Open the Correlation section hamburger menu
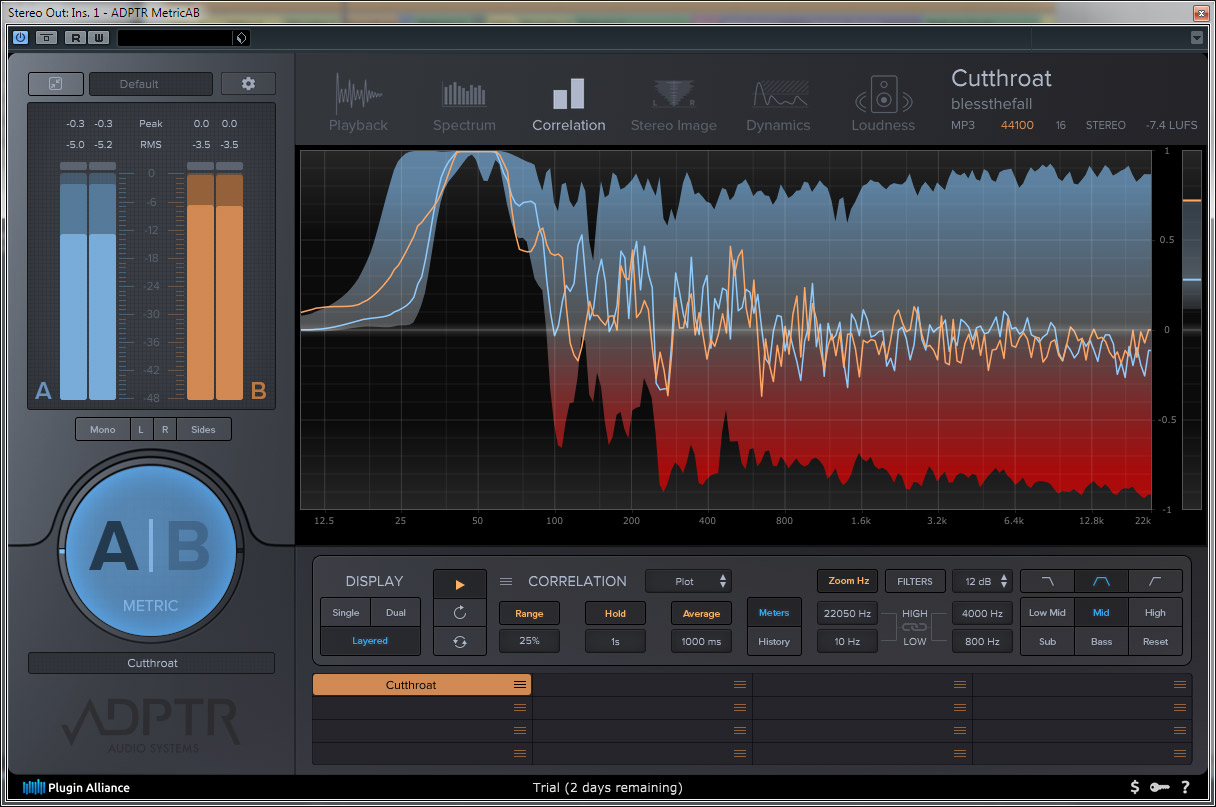This screenshot has width=1216, height=807. pos(506,581)
